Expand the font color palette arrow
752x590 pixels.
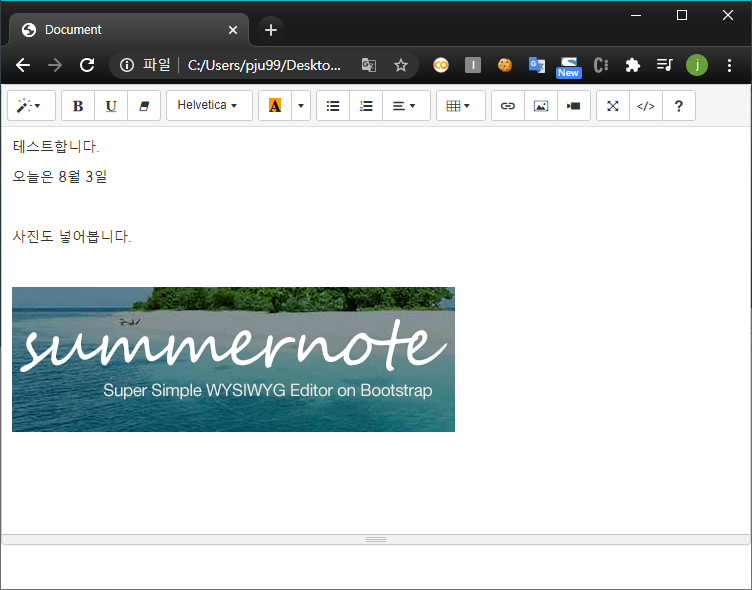[x=301, y=106]
